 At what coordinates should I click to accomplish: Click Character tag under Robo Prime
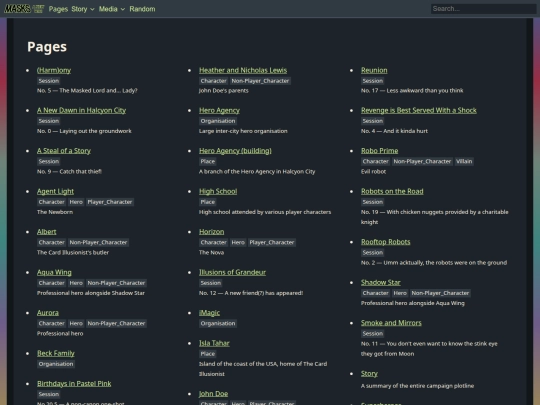click(x=375, y=162)
